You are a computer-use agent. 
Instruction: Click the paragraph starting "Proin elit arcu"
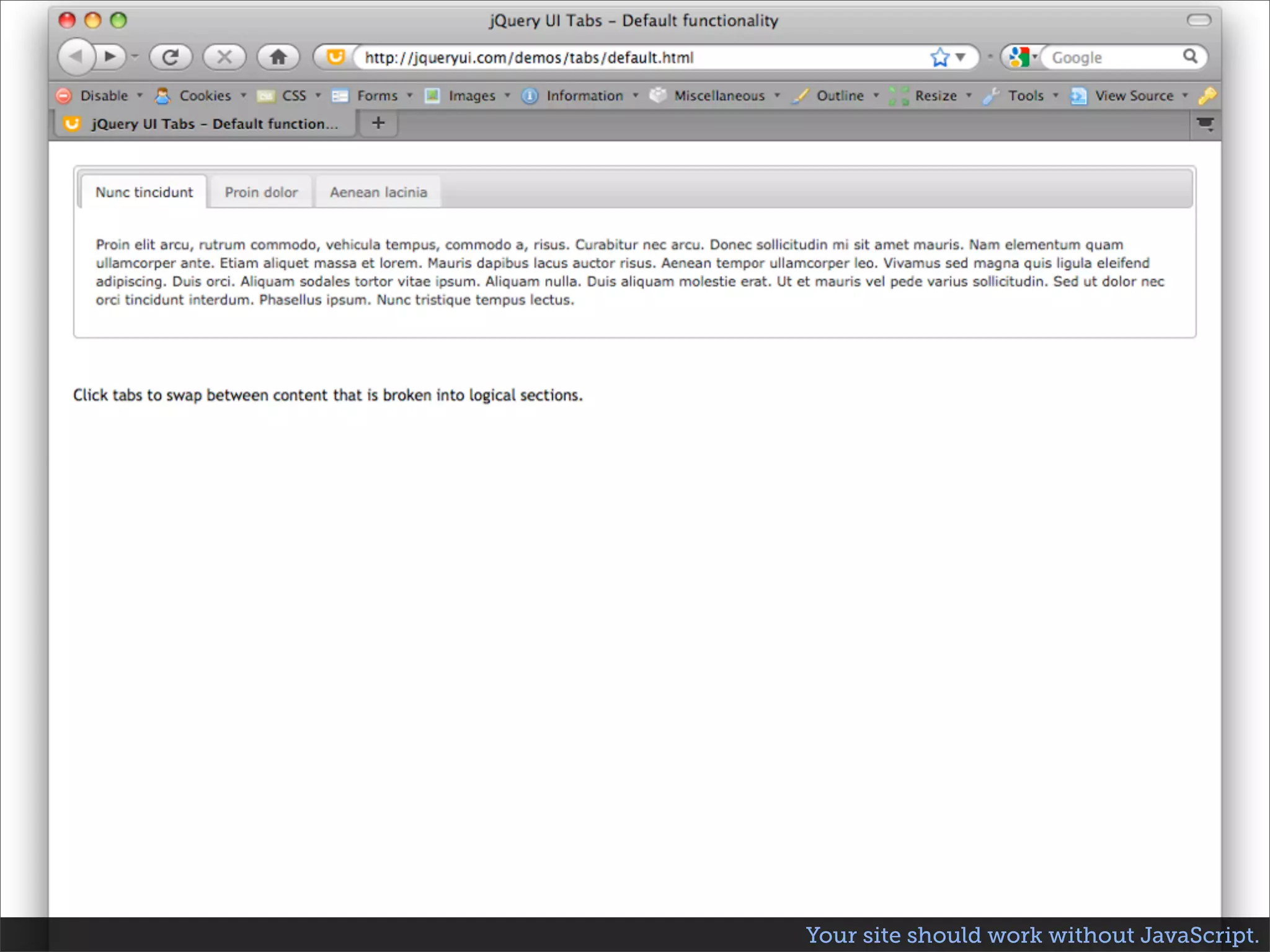(630, 272)
